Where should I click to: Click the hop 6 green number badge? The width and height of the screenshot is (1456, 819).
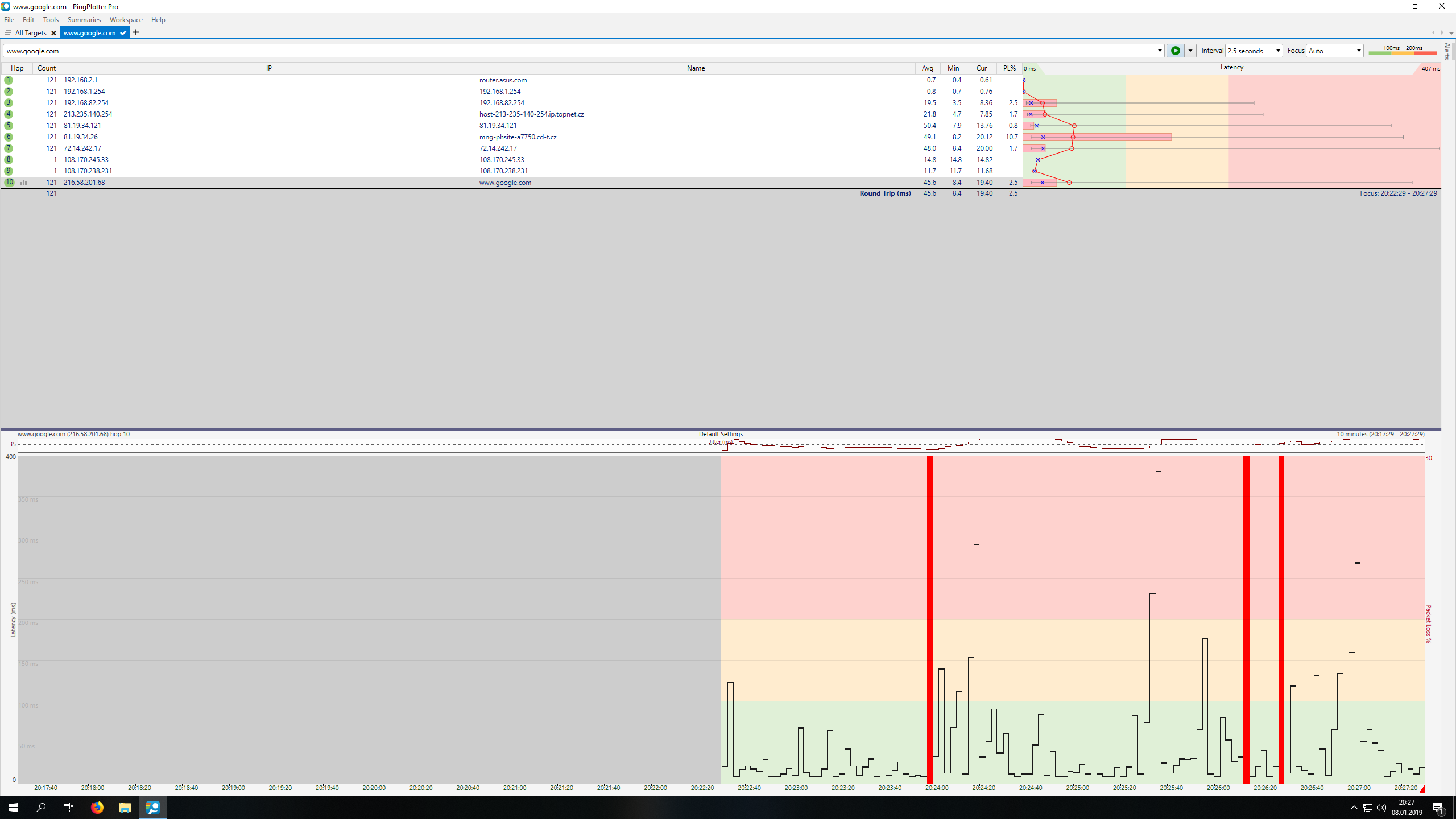tap(9, 137)
